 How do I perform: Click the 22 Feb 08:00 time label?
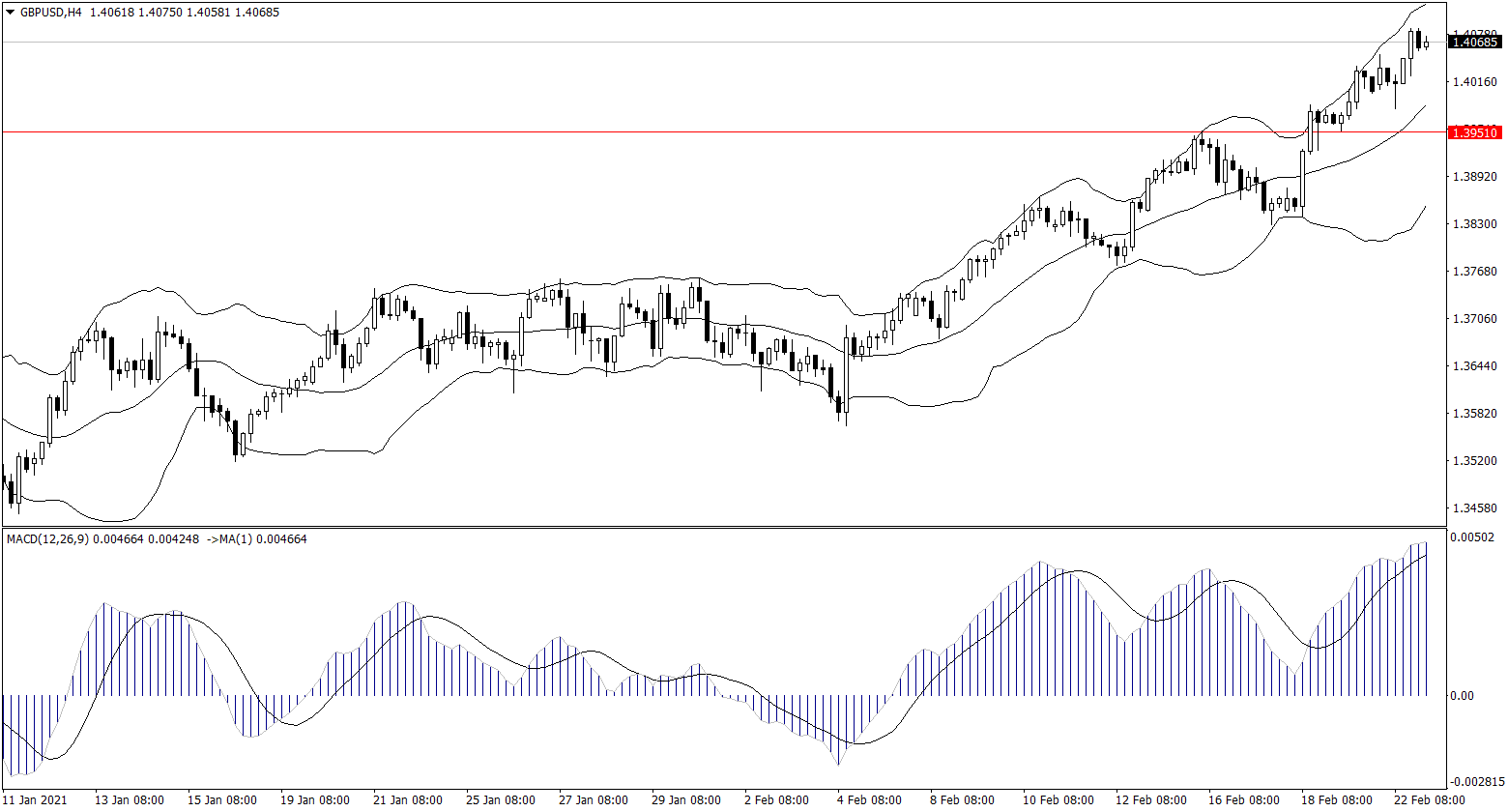tap(1430, 800)
